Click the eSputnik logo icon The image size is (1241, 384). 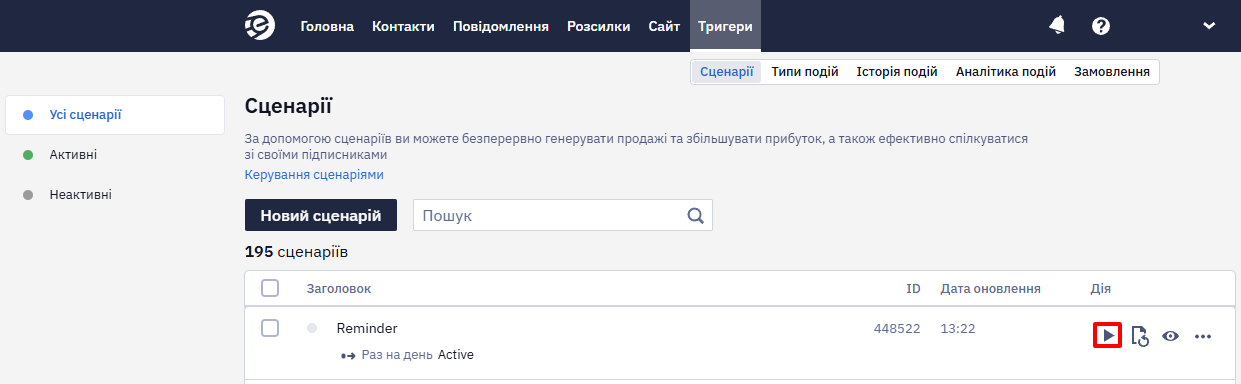coord(260,26)
